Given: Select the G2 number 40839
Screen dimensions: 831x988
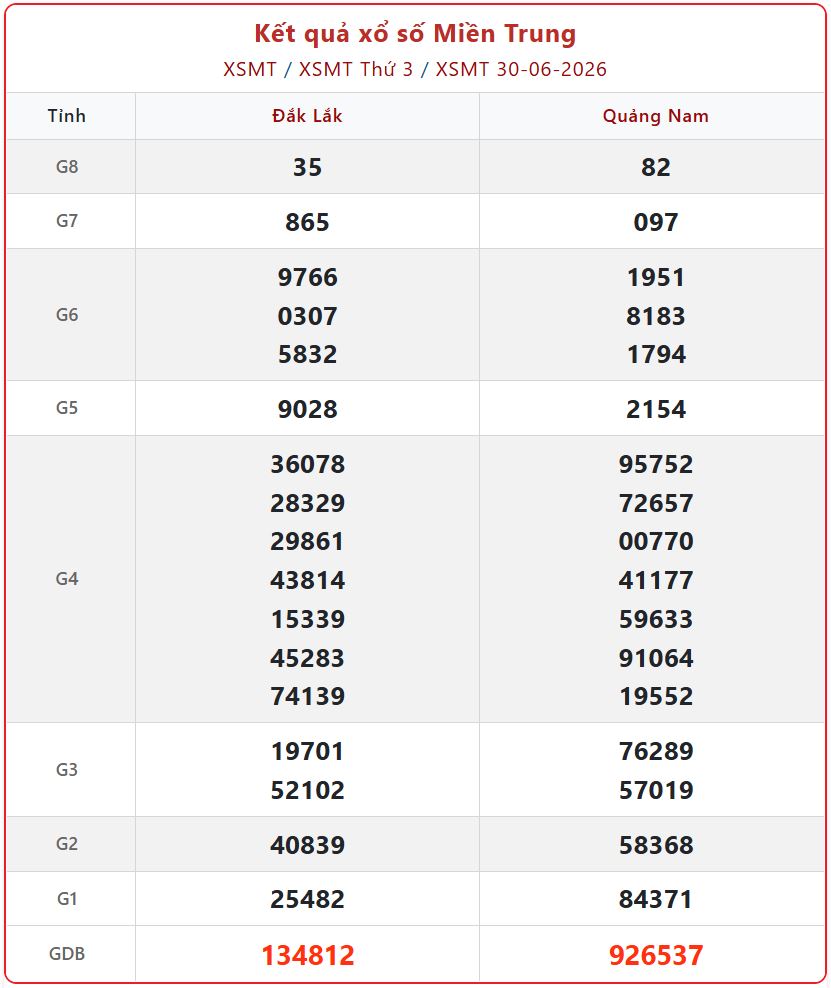Looking at the screenshot, I should click(307, 844).
